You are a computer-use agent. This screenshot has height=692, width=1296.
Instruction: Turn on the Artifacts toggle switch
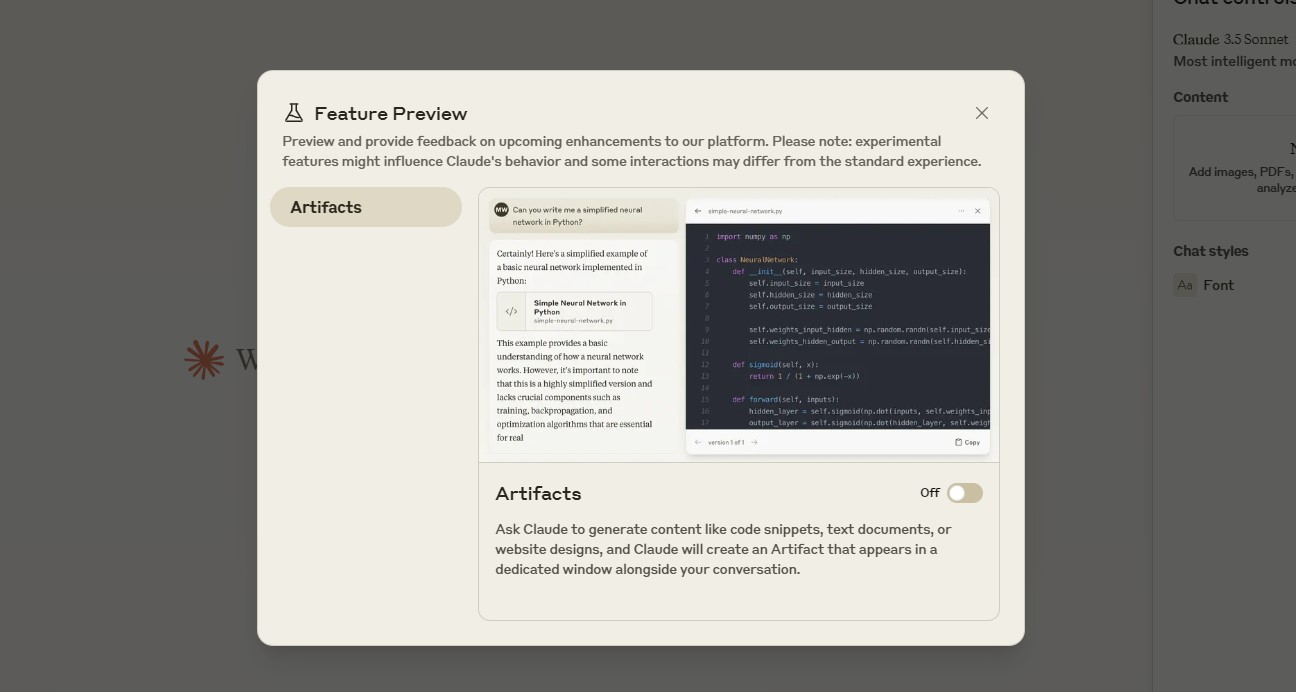tap(965, 493)
